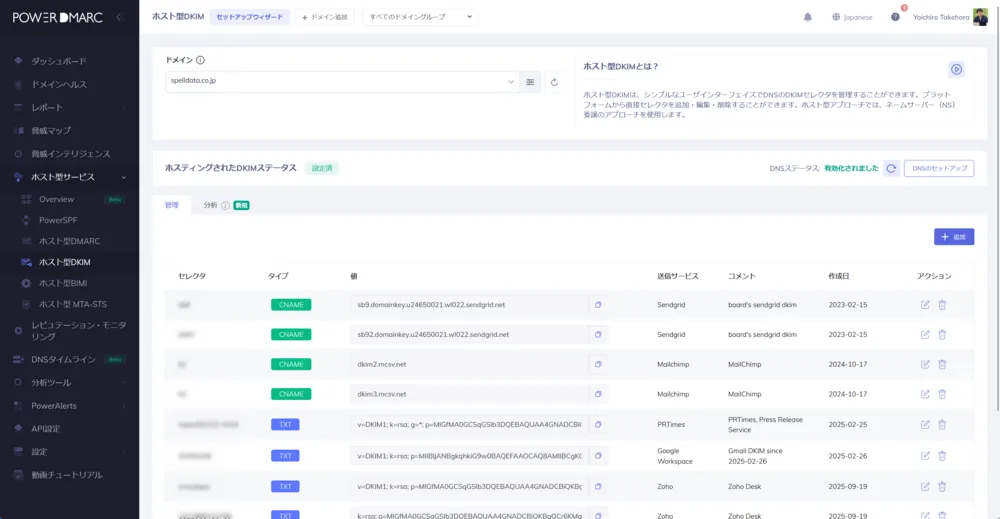The image size is (1000, 519).
Task: Open ホスト型BIMI page
Action: click(62, 283)
